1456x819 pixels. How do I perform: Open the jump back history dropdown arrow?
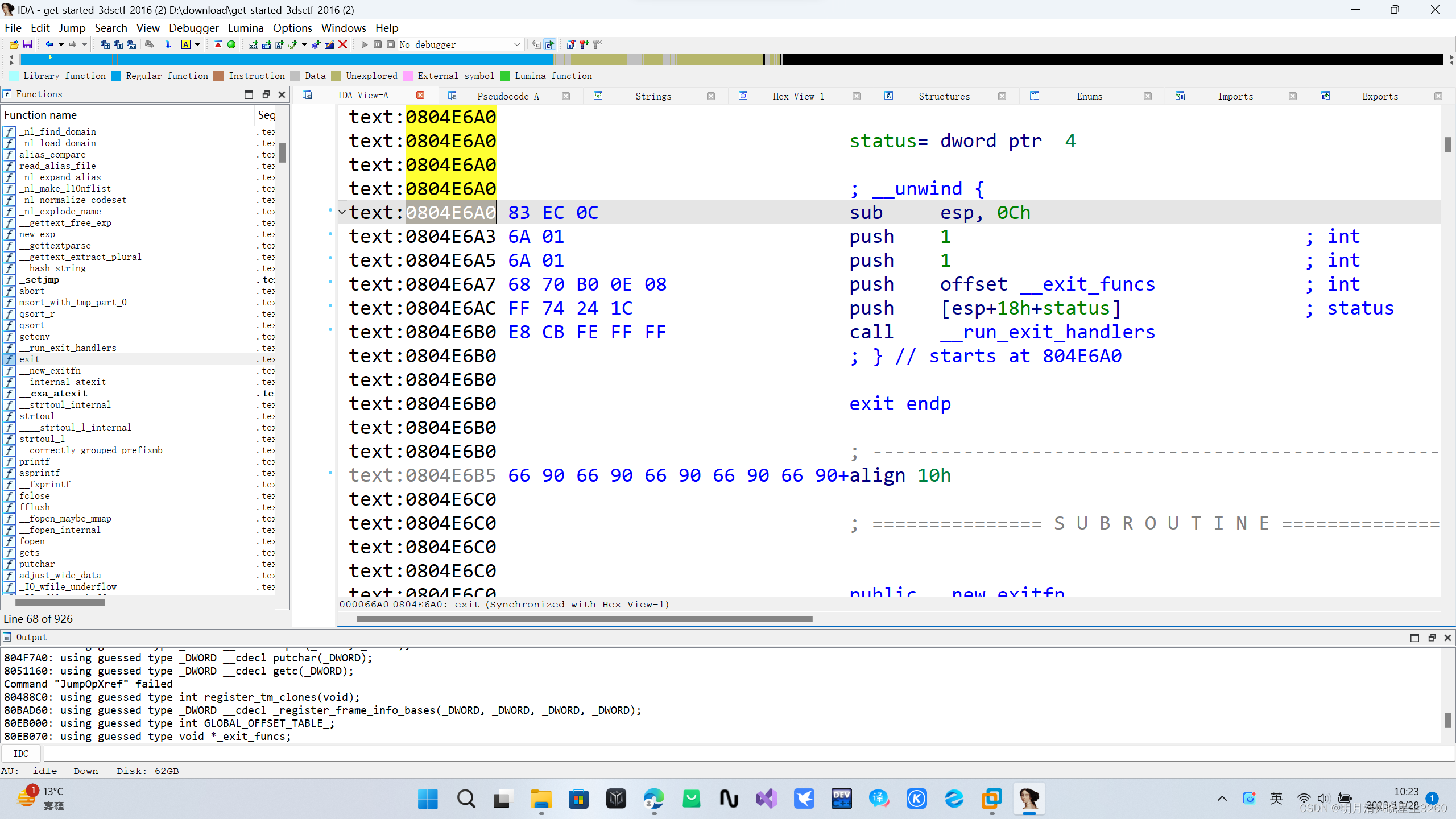click(x=61, y=44)
